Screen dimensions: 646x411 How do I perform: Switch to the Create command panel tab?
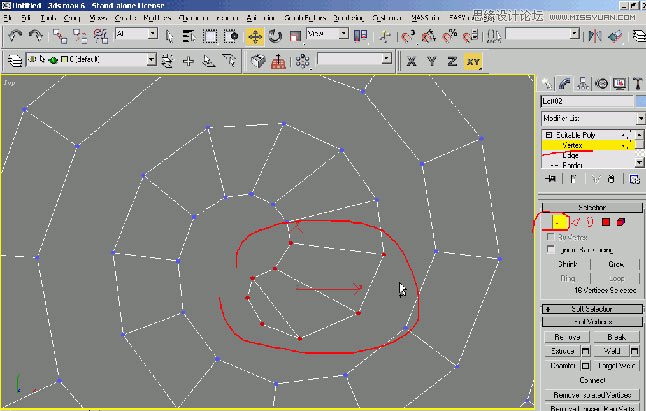pos(547,84)
